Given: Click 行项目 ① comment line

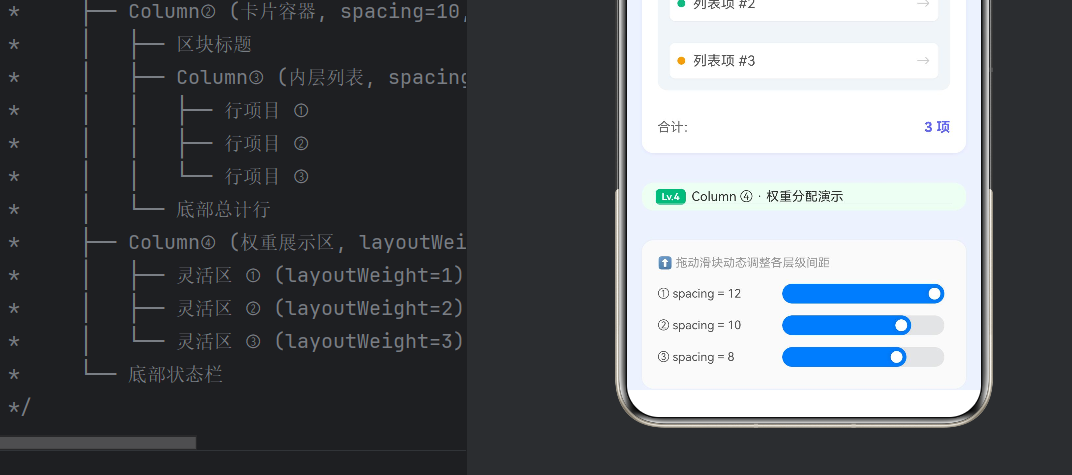Looking at the screenshot, I should 267,111.
